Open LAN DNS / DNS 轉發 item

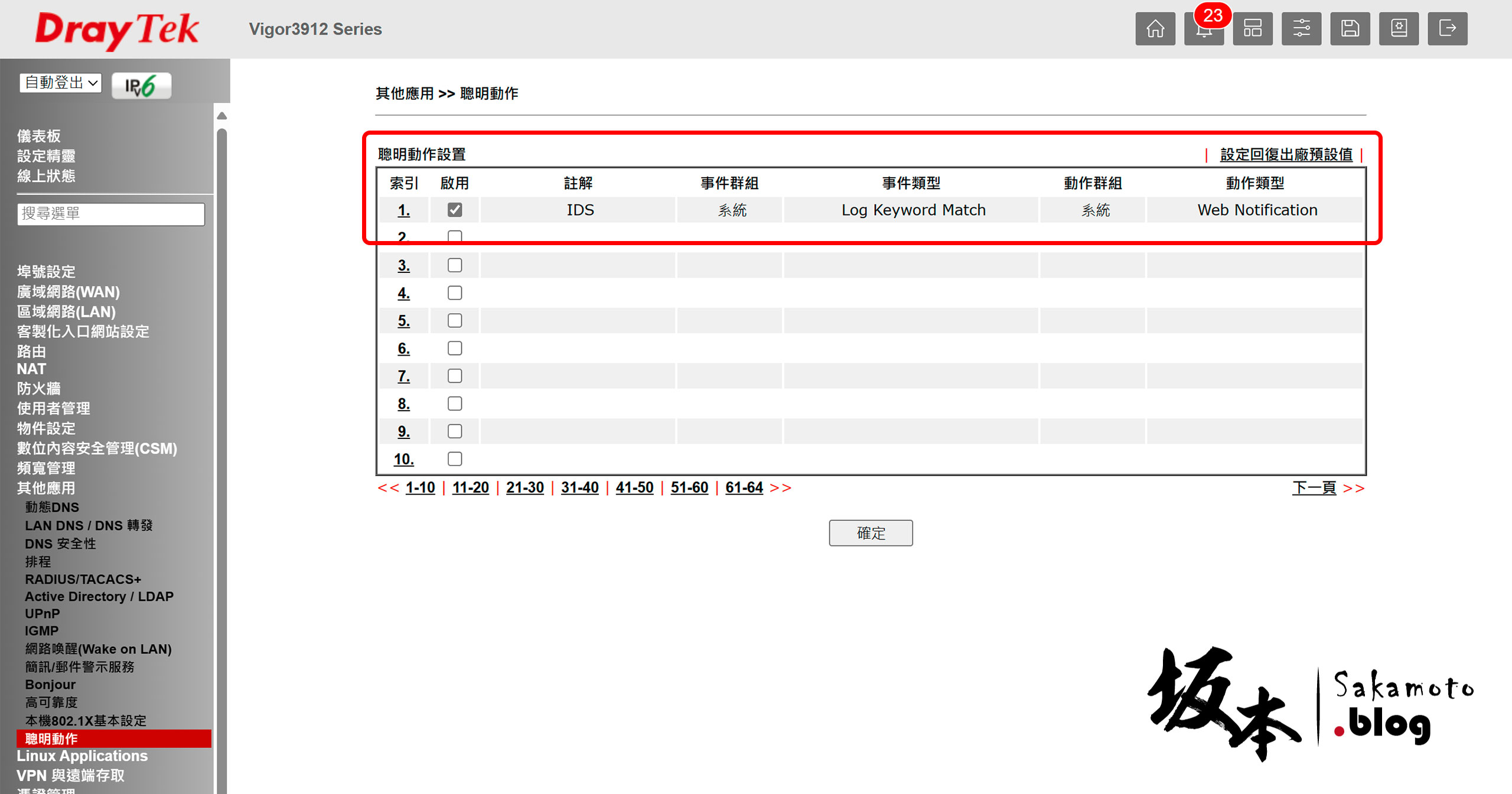(89, 526)
